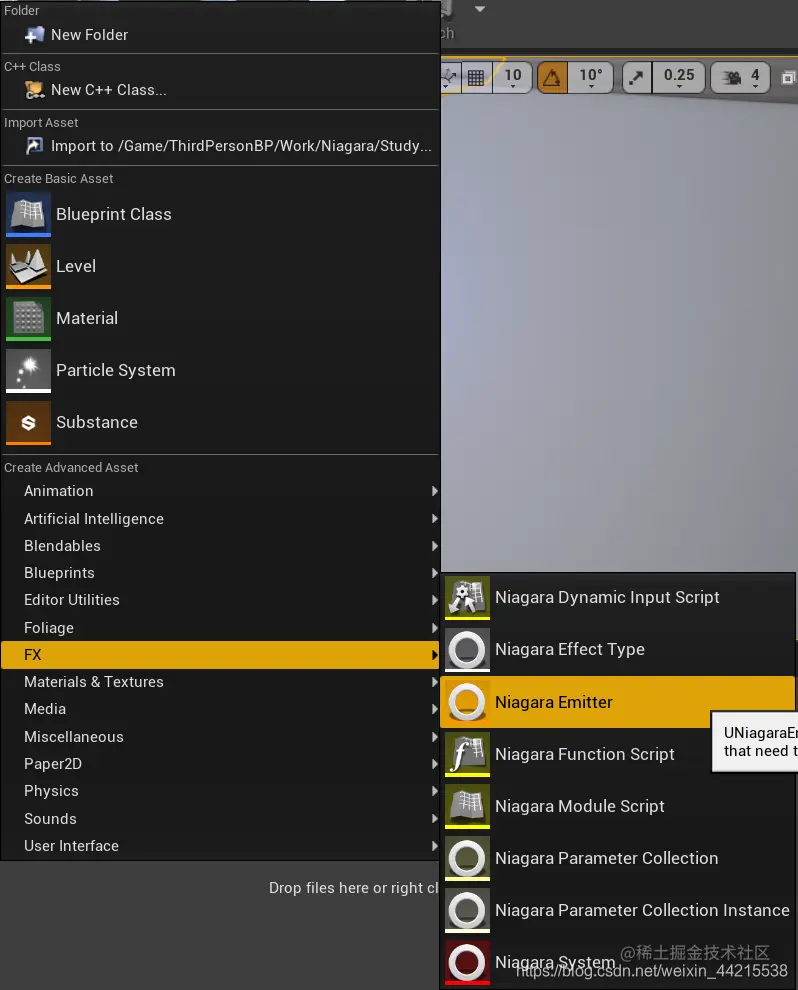Click the Niagara Emitter ring icon

467,702
